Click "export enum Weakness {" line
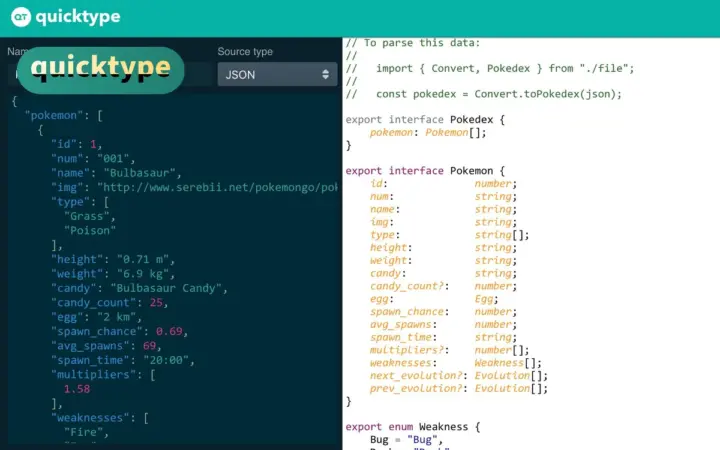Image resolution: width=720 pixels, height=450 pixels. coord(413,427)
